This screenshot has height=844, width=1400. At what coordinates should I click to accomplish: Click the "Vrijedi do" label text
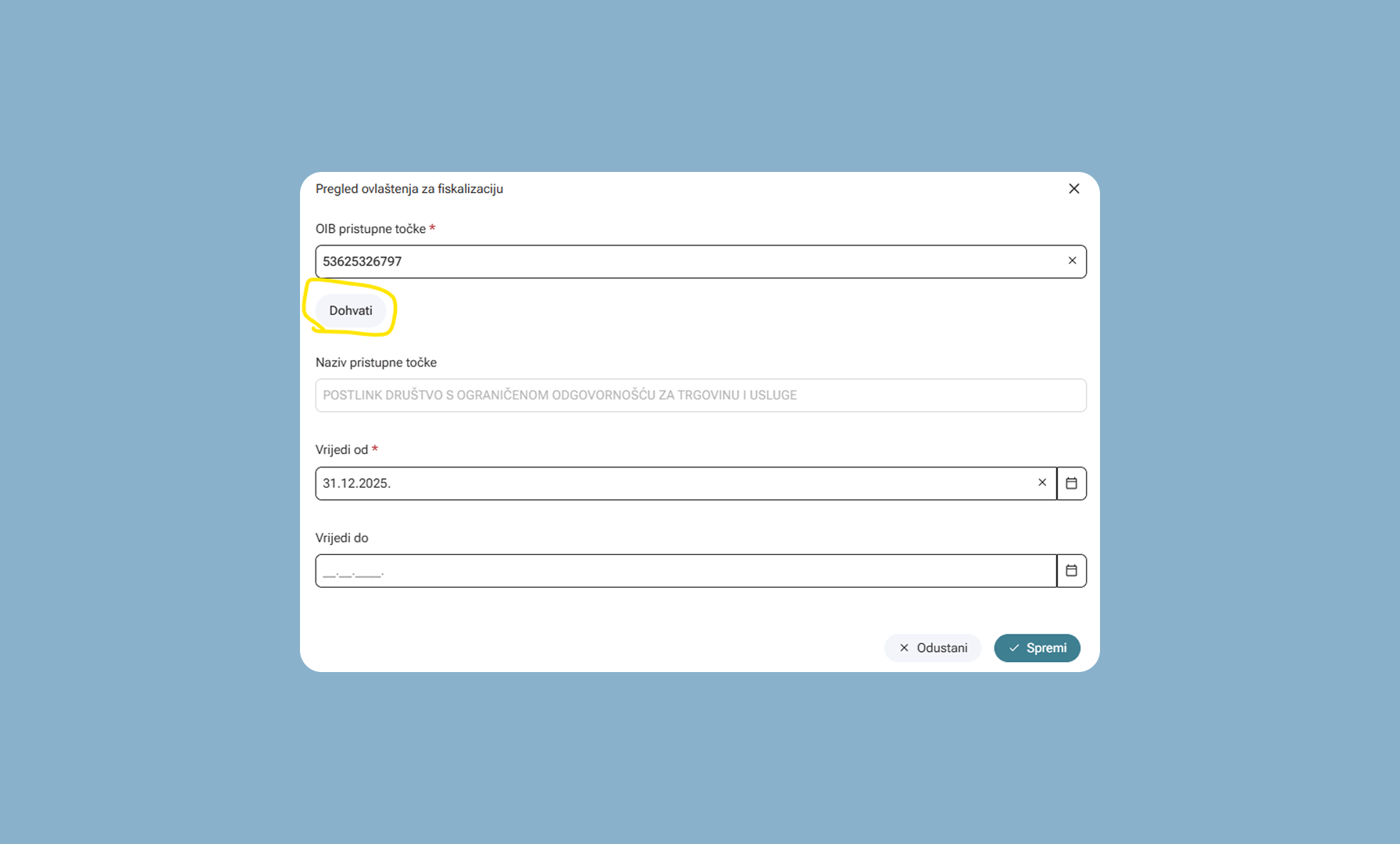coord(341,538)
